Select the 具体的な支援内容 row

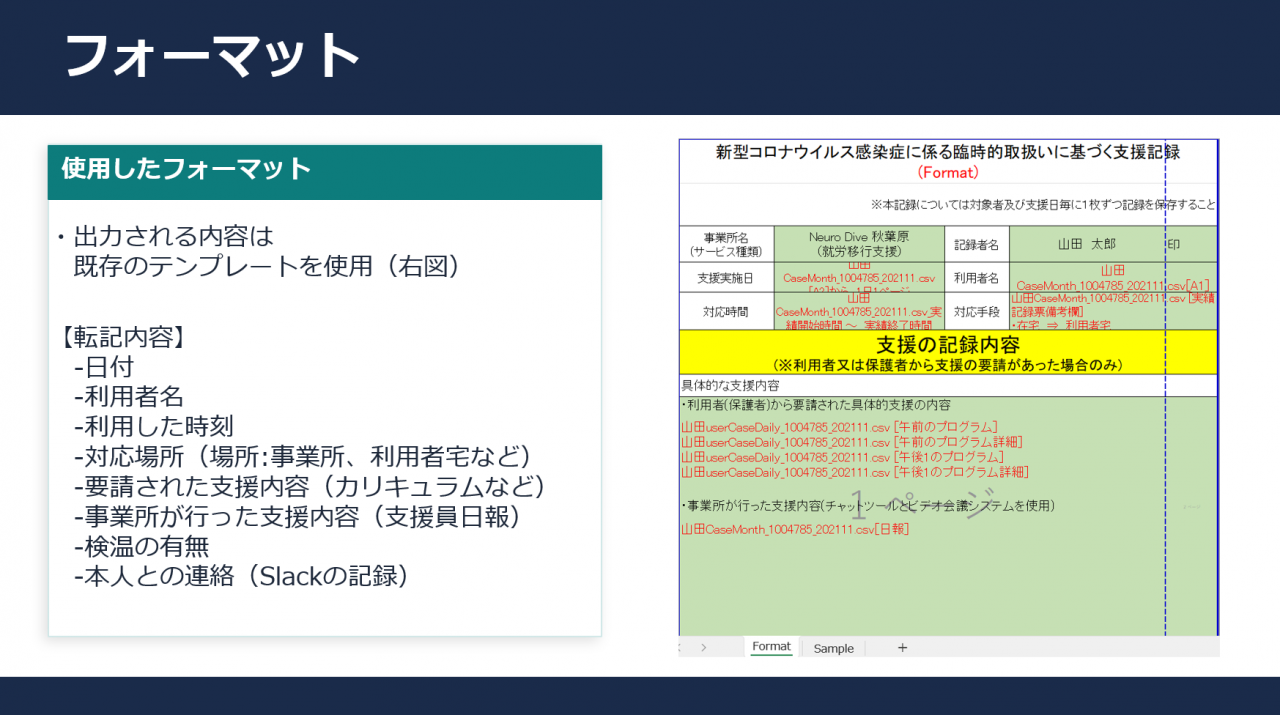(948, 385)
